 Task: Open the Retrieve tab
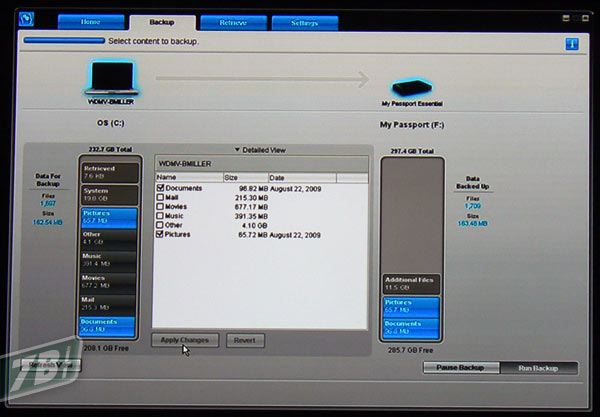[x=233, y=23]
